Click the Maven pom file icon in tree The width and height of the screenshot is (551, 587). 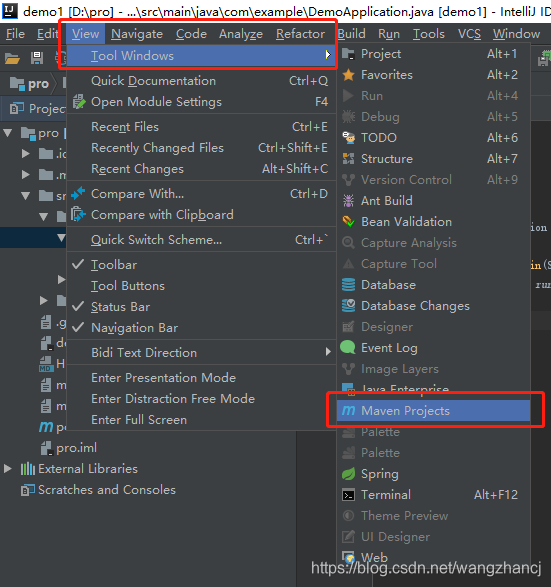pyautogui.click(x=46, y=427)
